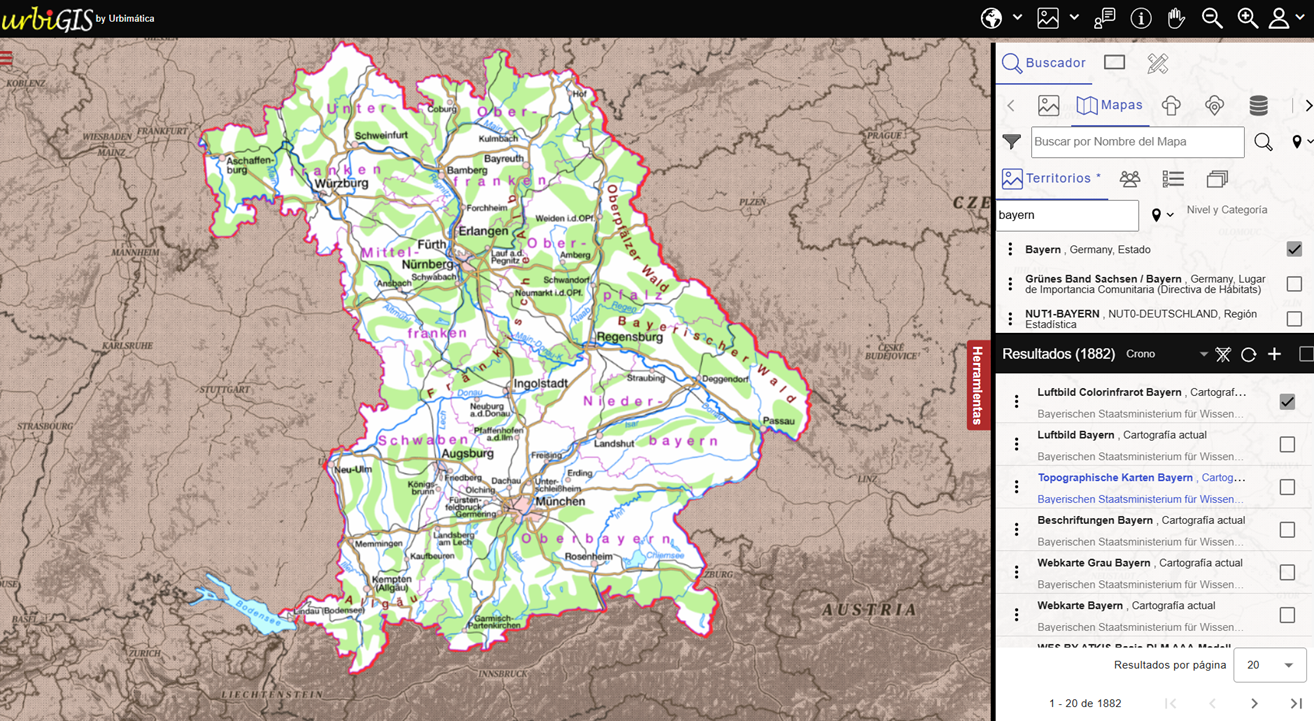The height and width of the screenshot is (721, 1314).
Task: Open the information tool icon
Action: 1141,18
